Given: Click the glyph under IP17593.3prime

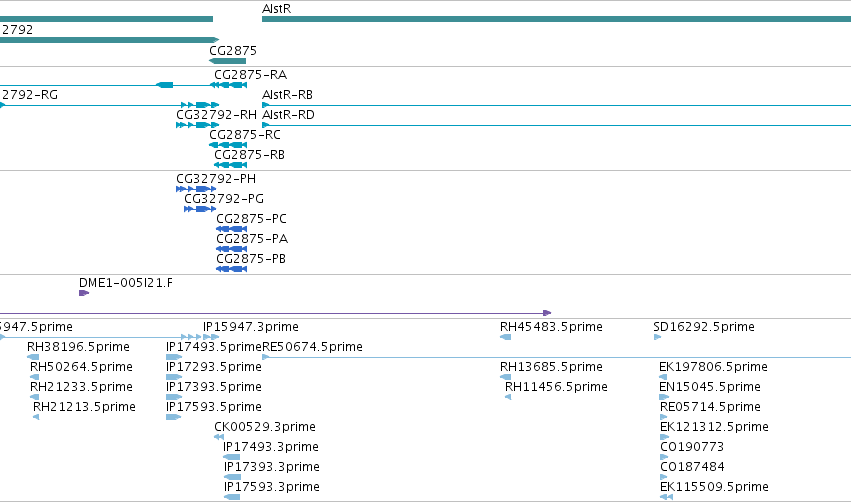Looking at the screenshot, I should tap(232, 497).
